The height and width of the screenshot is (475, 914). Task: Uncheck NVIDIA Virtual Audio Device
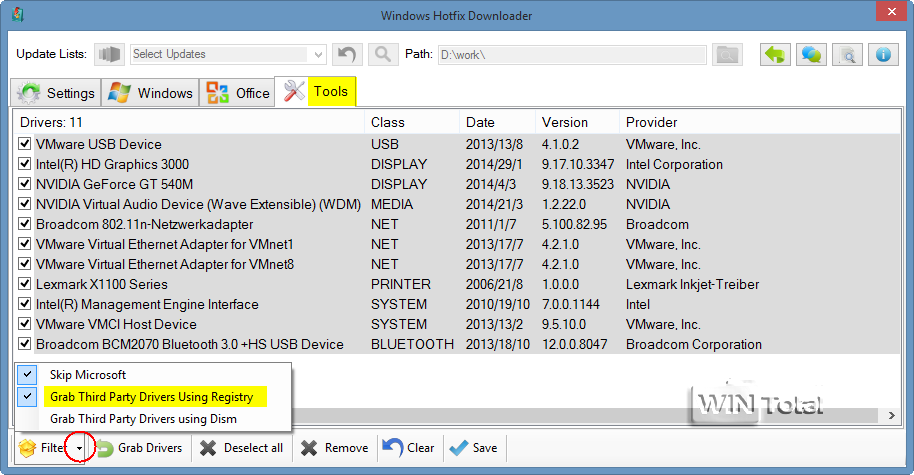click(x=24, y=203)
